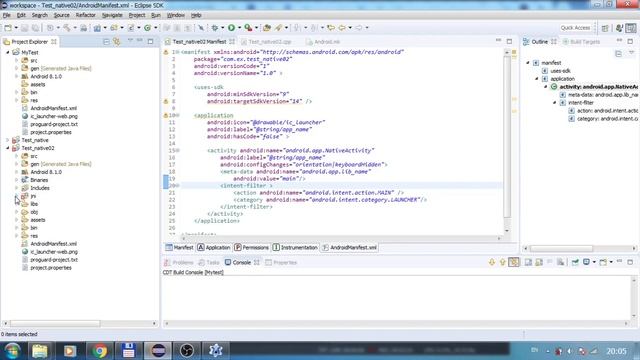
Task: Switch to the Instrumentation manifest tab
Action: tap(295, 247)
